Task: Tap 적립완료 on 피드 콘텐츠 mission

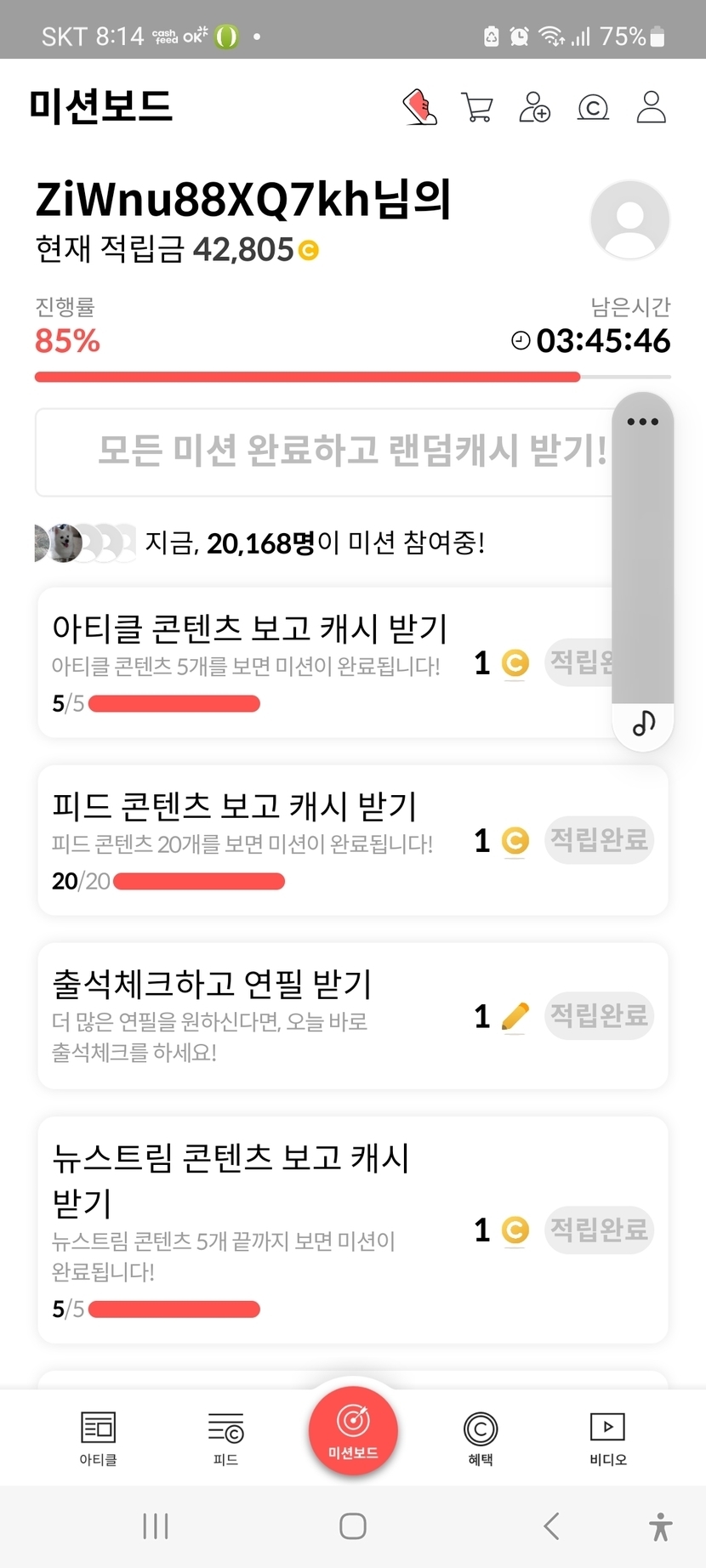Action: pyautogui.click(x=599, y=840)
